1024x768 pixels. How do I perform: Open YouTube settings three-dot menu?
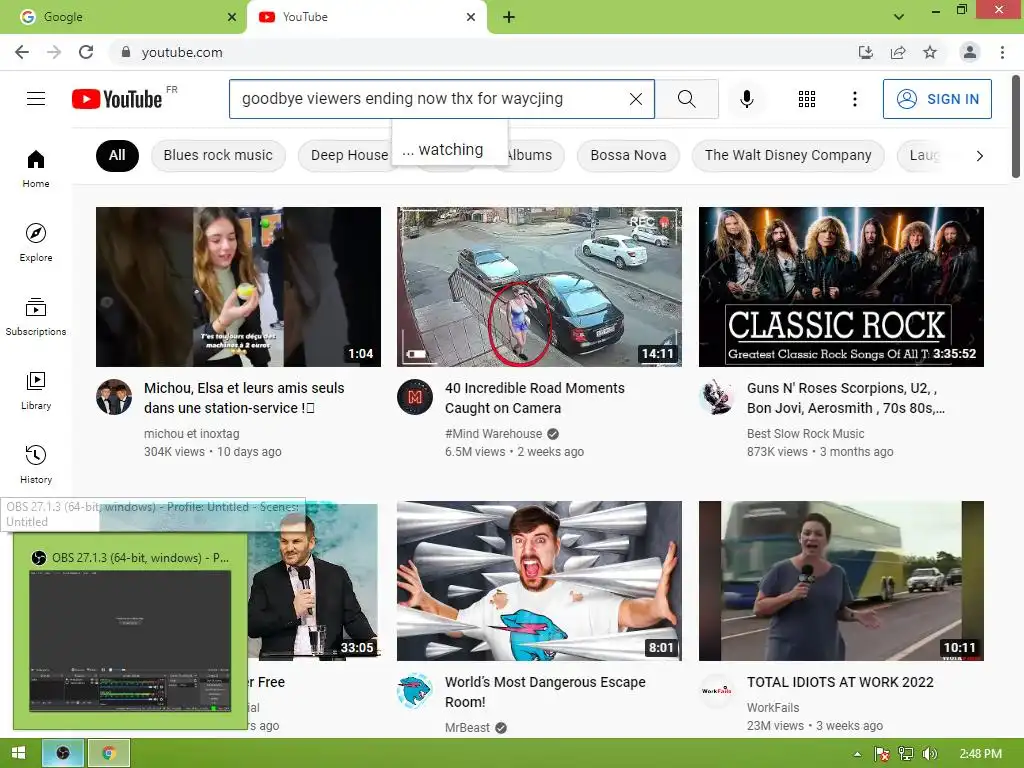[854, 99]
